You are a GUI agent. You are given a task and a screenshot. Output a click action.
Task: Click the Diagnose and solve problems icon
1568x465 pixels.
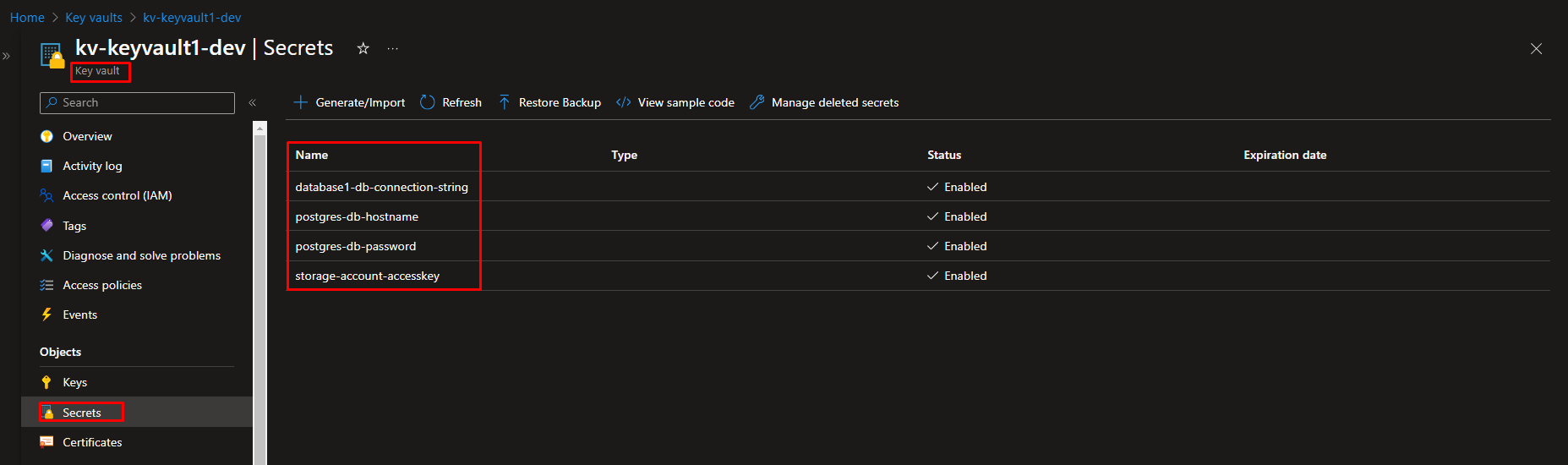(47, 255)
